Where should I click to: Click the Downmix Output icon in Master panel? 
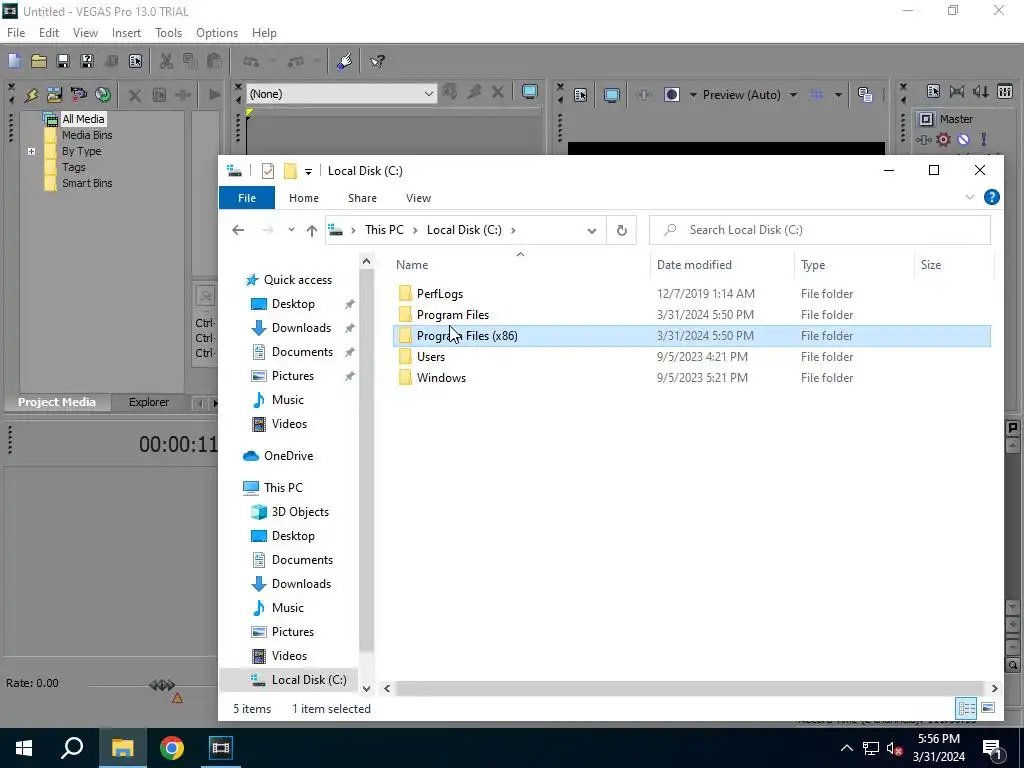coord(957,91)
